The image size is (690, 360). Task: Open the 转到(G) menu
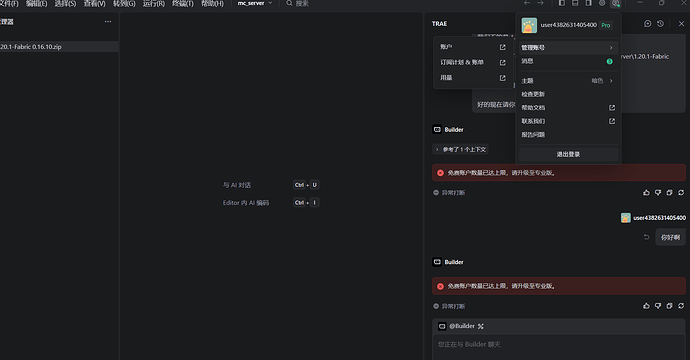click(x=124, y=4)
